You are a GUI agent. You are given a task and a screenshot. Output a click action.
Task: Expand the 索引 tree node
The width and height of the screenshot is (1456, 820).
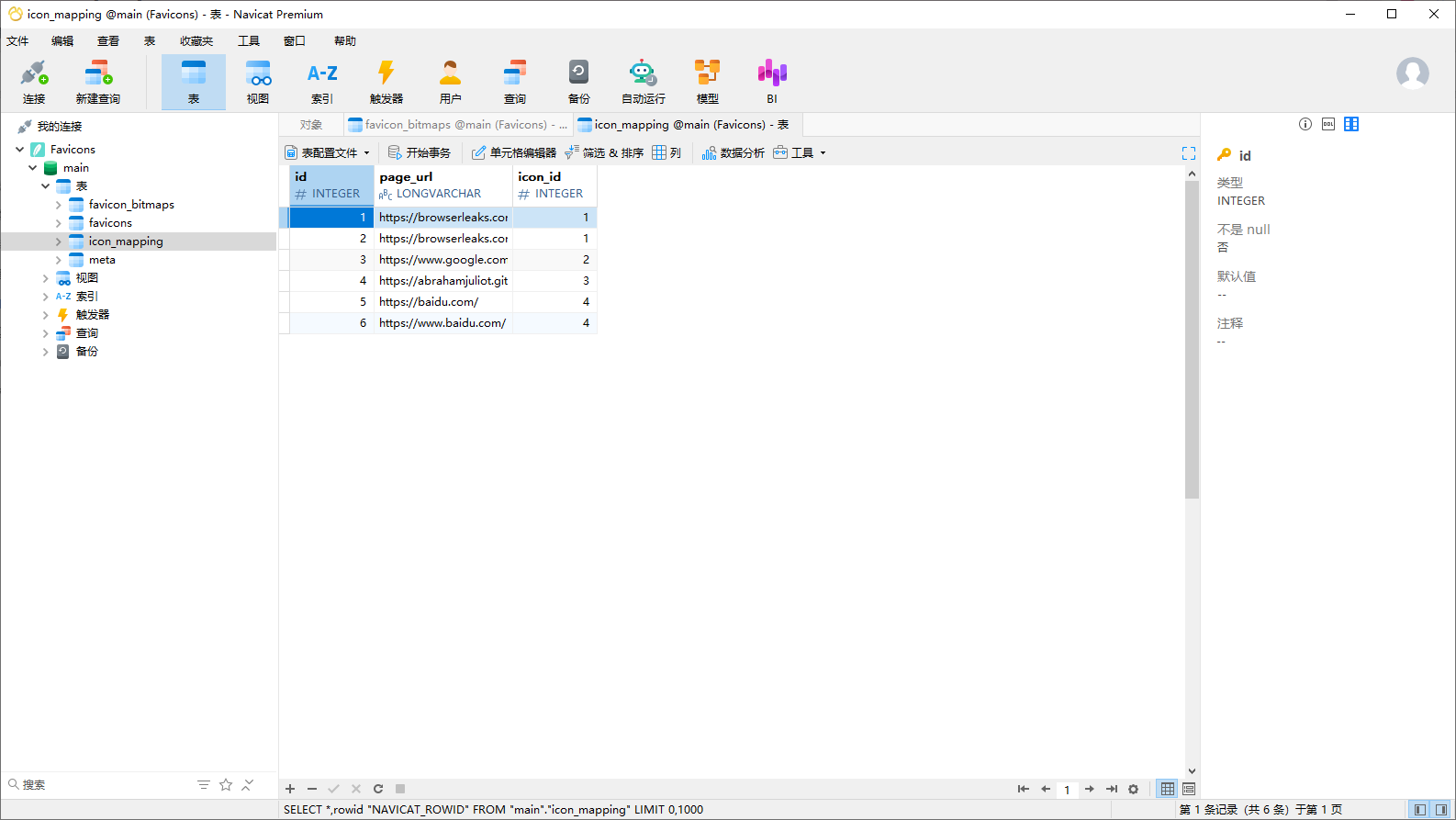[x=45, y=296]
